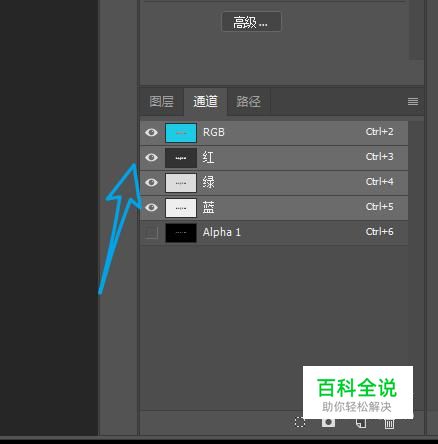438x444 pixels.
Task: Select the 蓝 channel name
Action: (x=208, y=207)
